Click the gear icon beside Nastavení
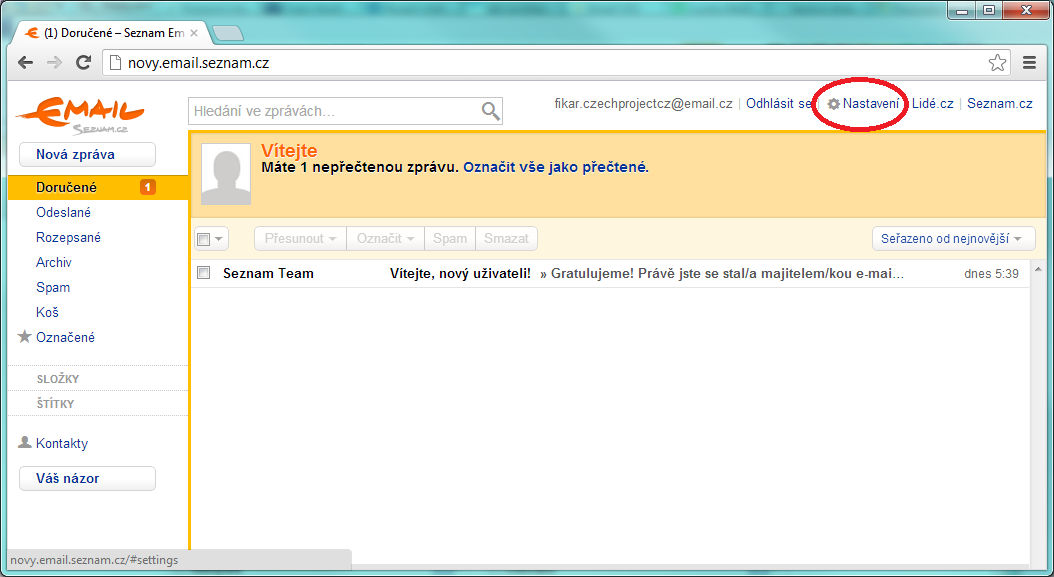 click(x=834, y=104)
